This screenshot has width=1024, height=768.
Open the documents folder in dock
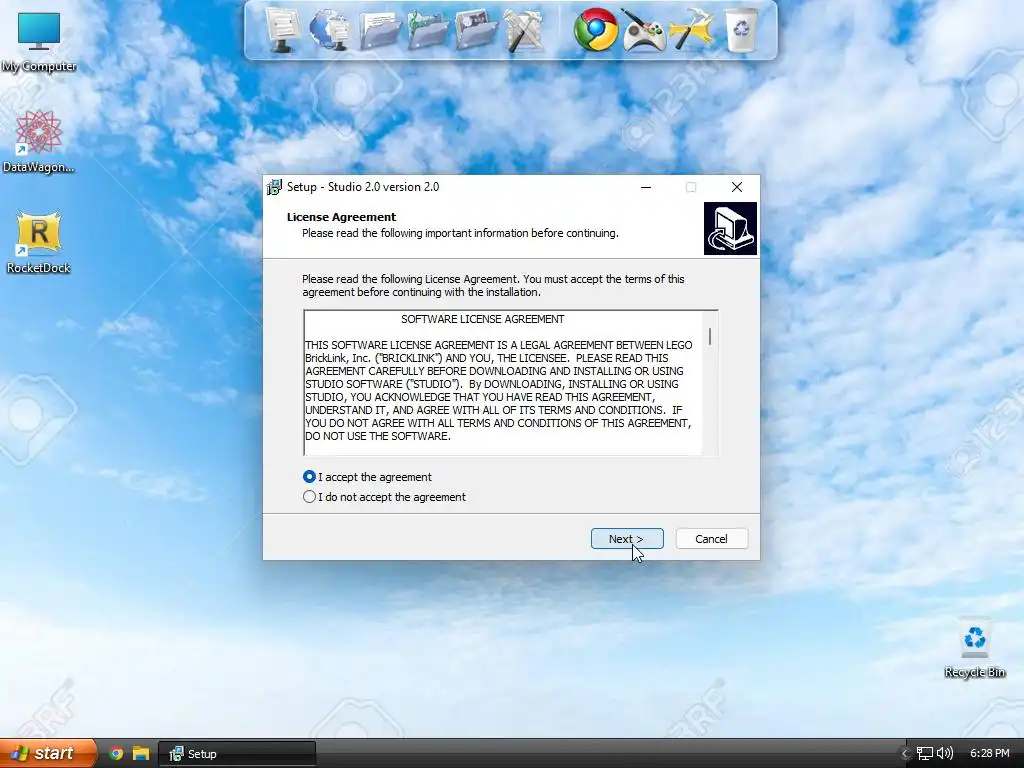click(x=379, y=30)
